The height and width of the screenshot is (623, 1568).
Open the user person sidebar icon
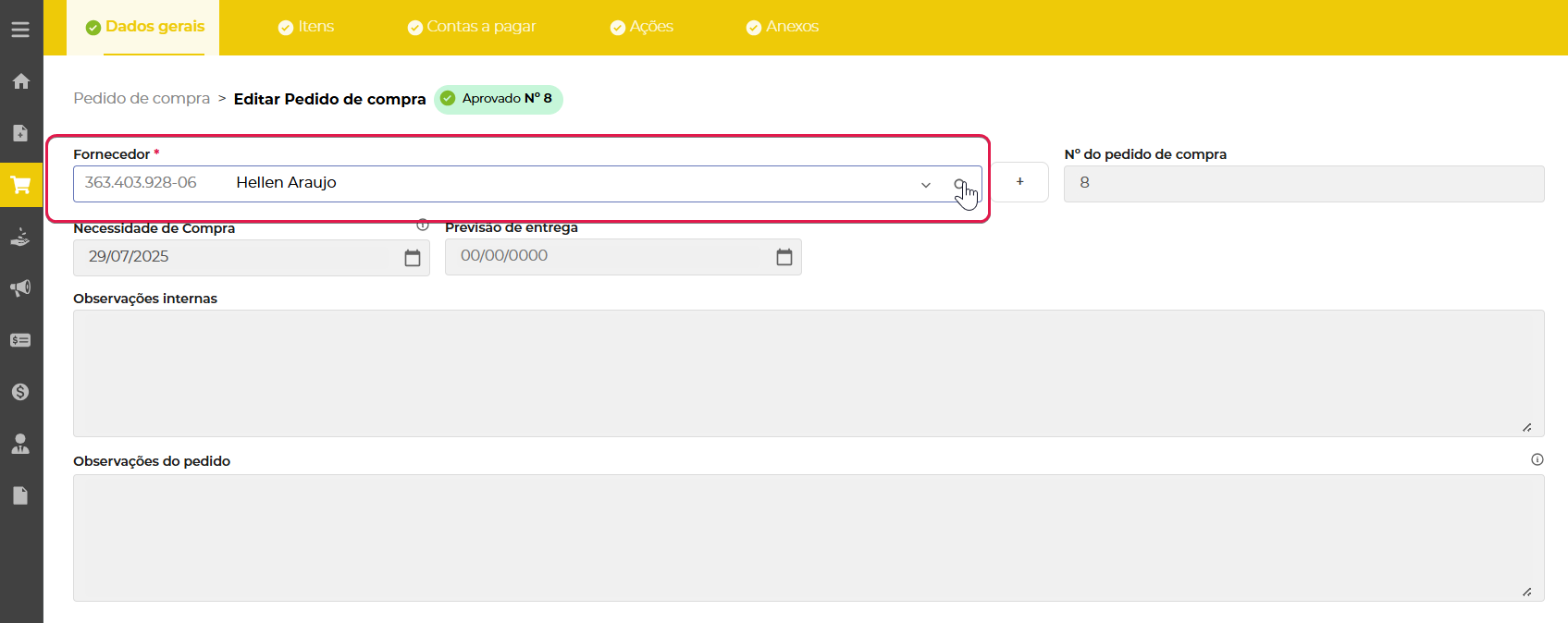click(20, 444)
